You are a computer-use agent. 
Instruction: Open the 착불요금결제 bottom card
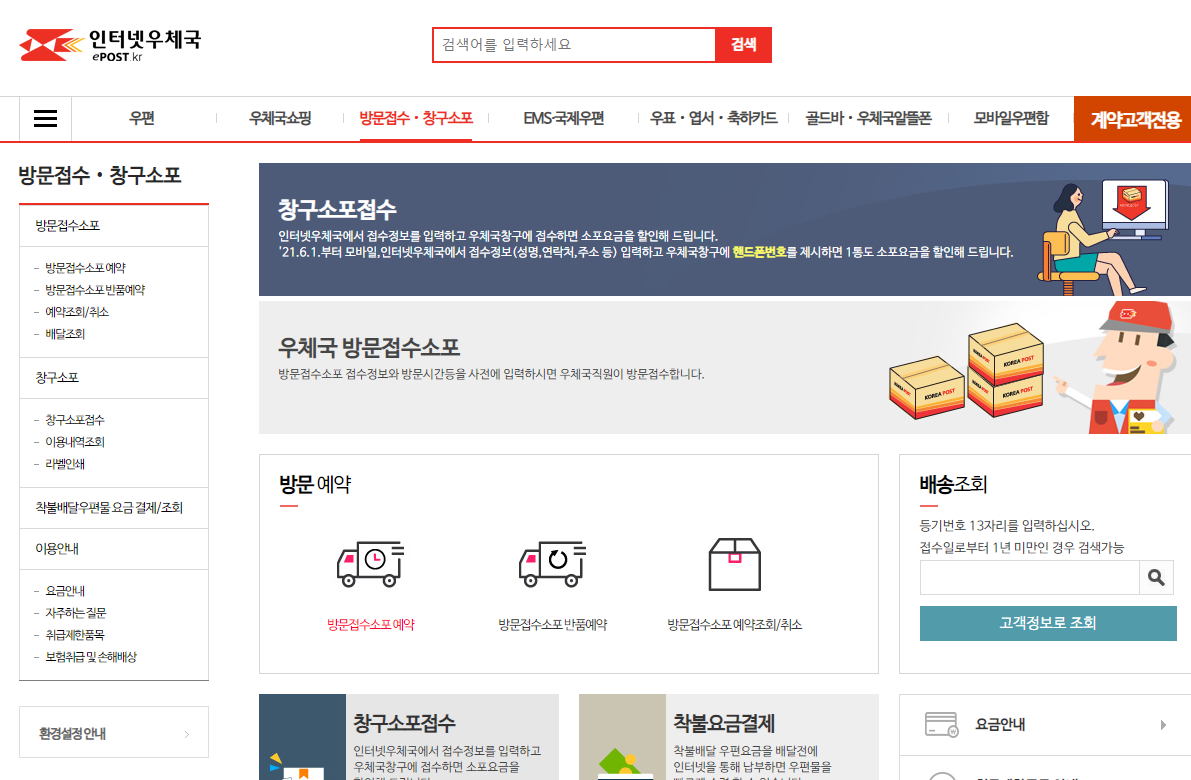click(728, 737)
